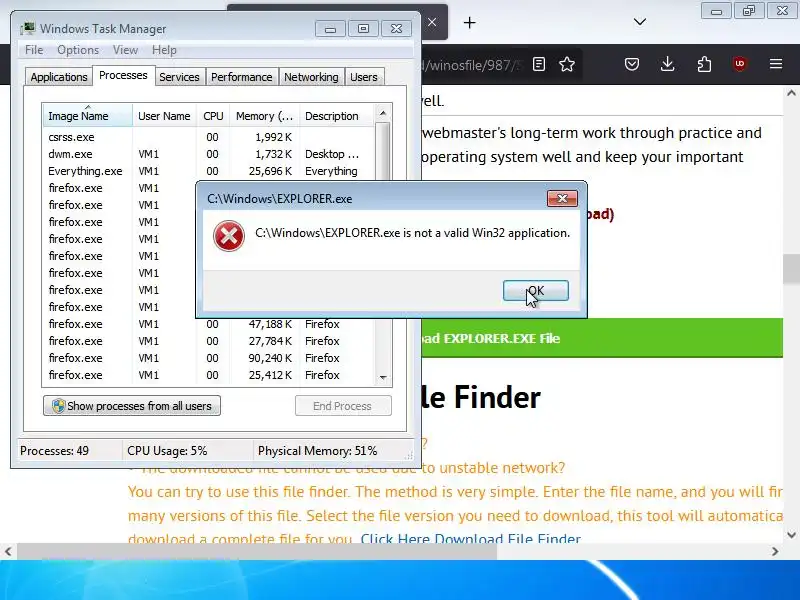The width and height of the screenshot is (800, 600).
Task: Open a new Firefox tab
Action: tap(469, 22)
